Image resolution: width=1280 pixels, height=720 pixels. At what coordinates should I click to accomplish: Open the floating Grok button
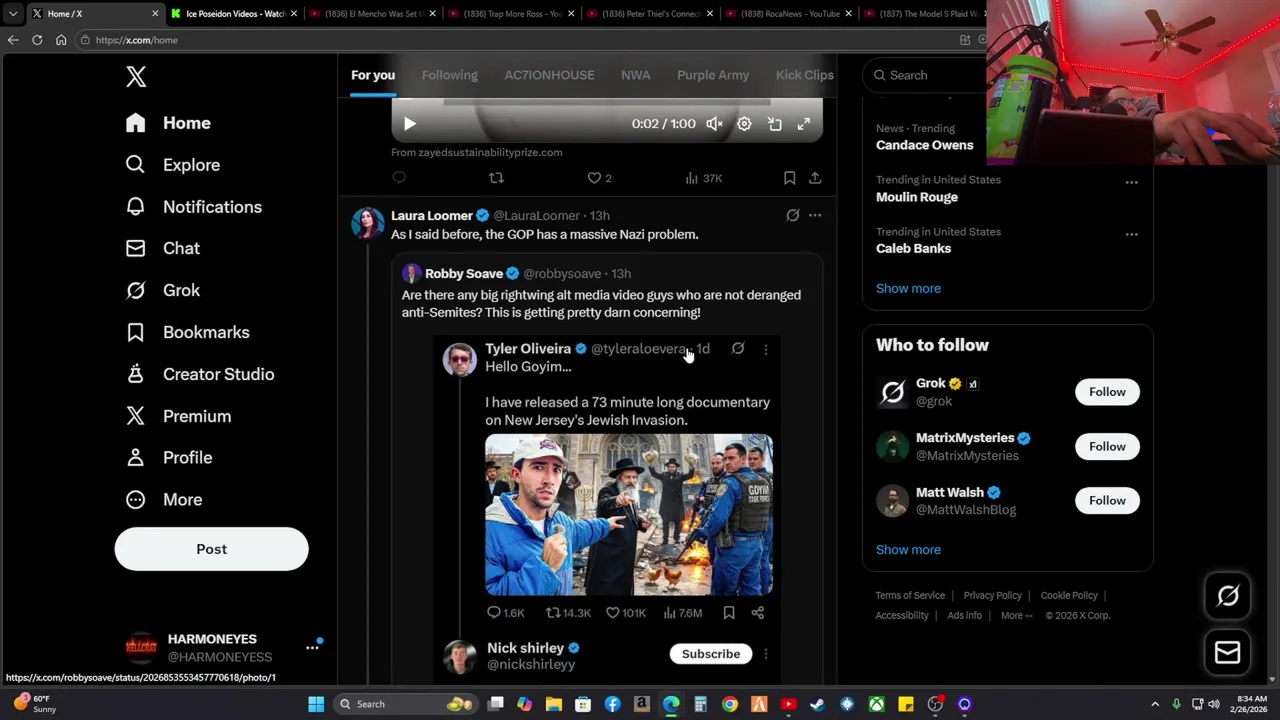point(1228,596)
